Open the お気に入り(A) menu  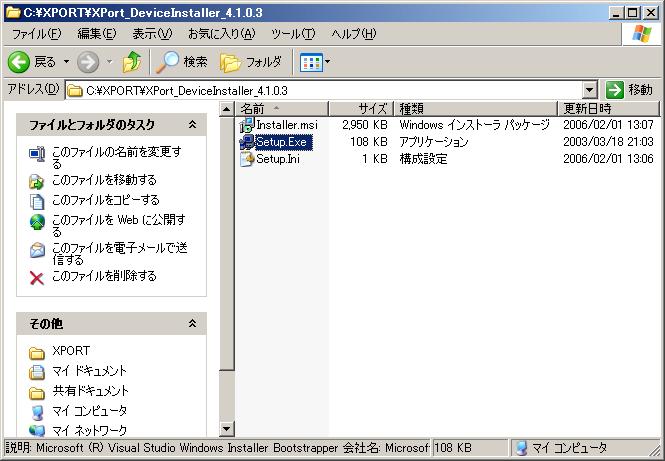(222, 34)
